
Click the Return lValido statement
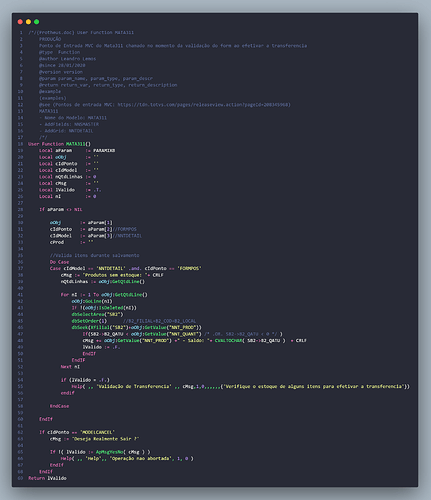(47, 478)
